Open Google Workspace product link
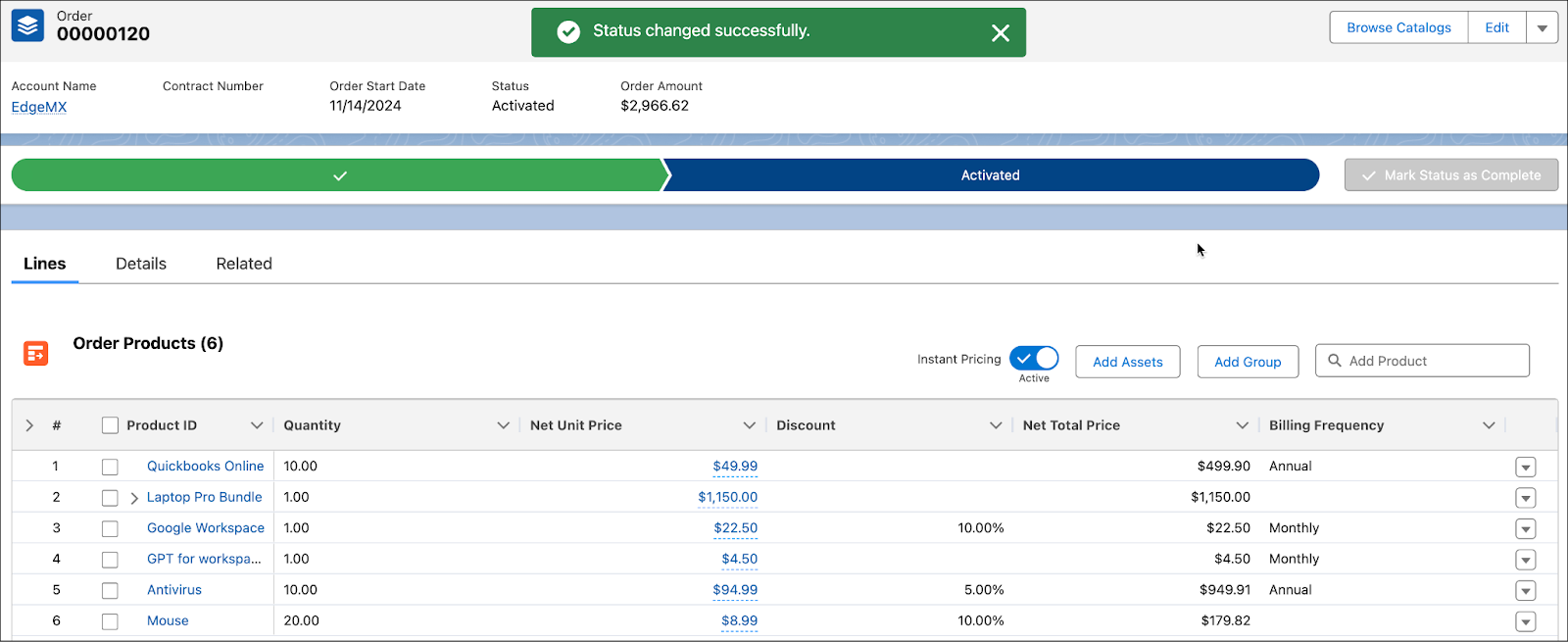Screen dimensions: 1568x642 (206, 528)
